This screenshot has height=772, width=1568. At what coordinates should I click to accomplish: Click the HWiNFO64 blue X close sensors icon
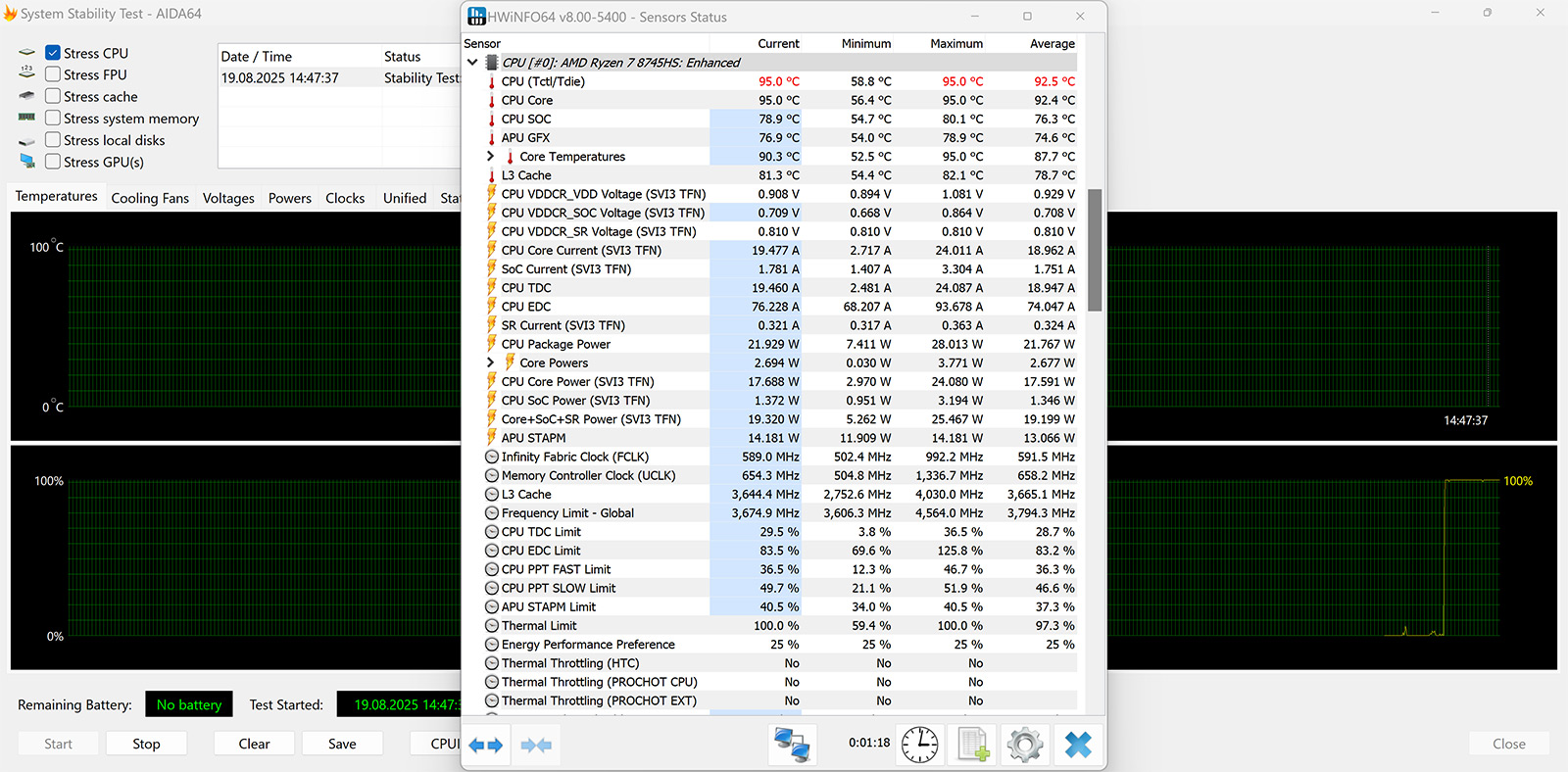coord(1078,745)
